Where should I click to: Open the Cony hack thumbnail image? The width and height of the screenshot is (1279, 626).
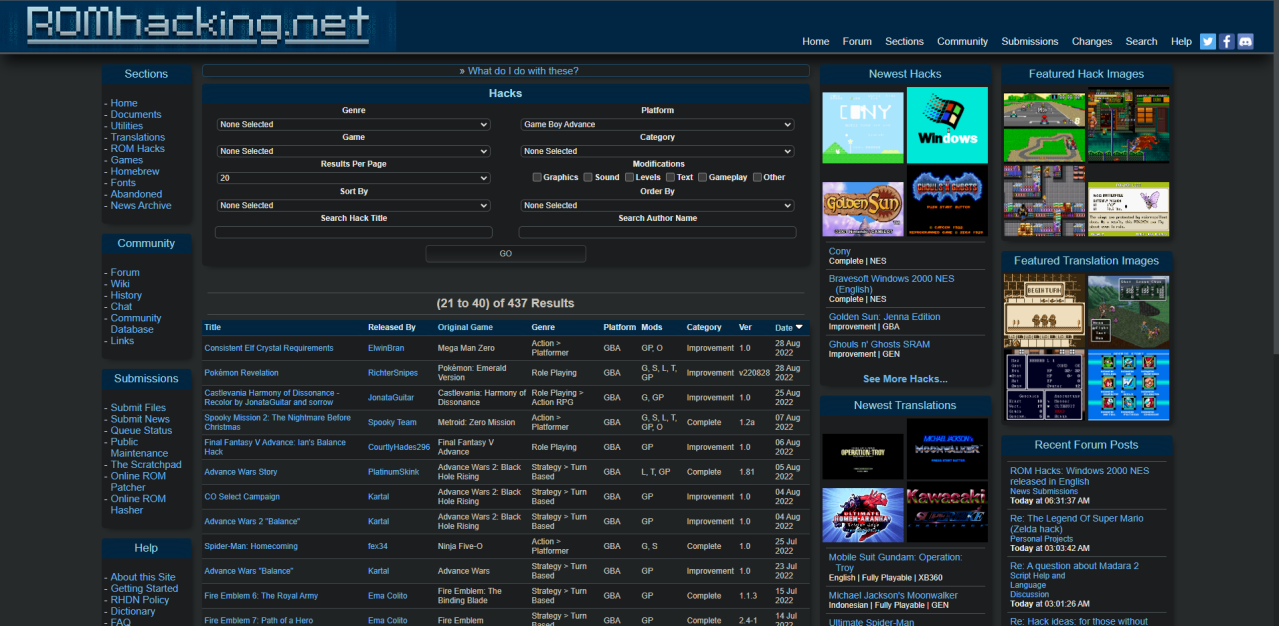(x=862, y=127)
